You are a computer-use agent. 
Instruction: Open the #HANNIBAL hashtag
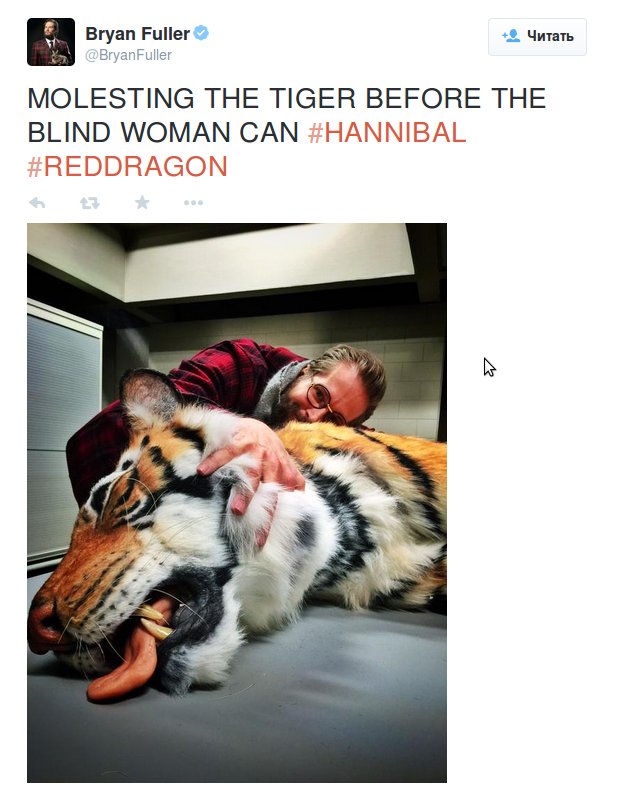click(x=387, y=132)
